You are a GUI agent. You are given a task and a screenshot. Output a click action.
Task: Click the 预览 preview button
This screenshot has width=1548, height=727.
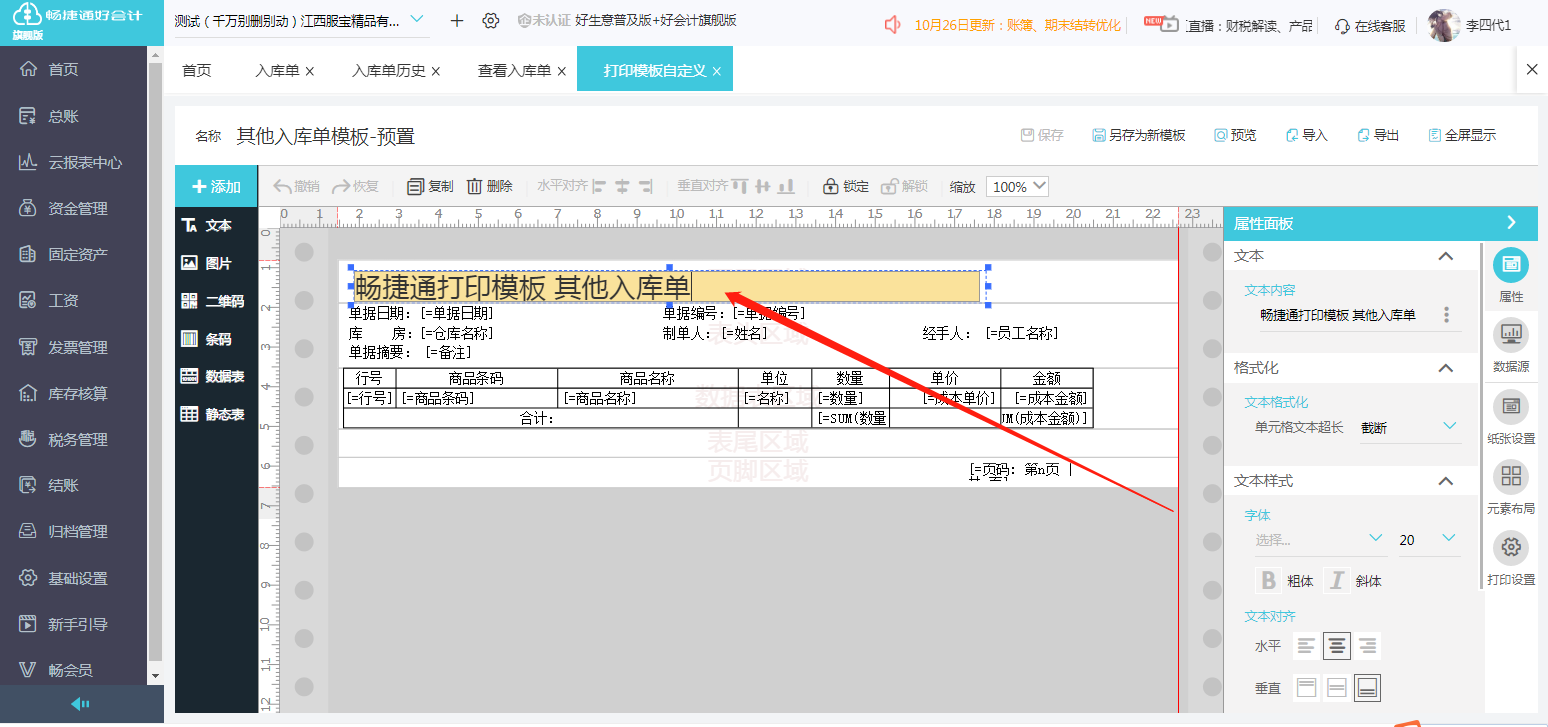(x=1235, y=135)
